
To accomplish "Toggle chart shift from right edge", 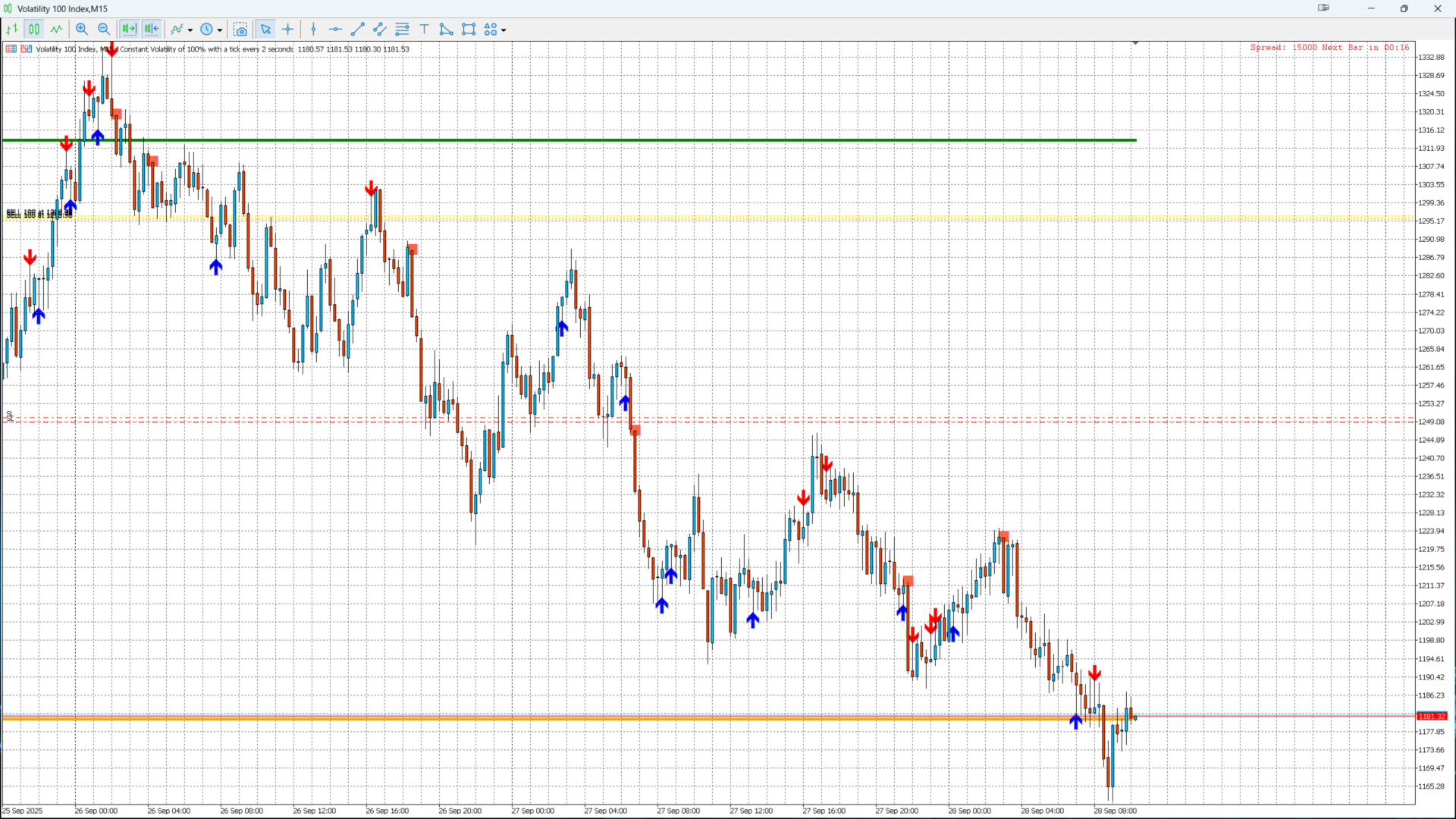I will (x=152, y=30).
